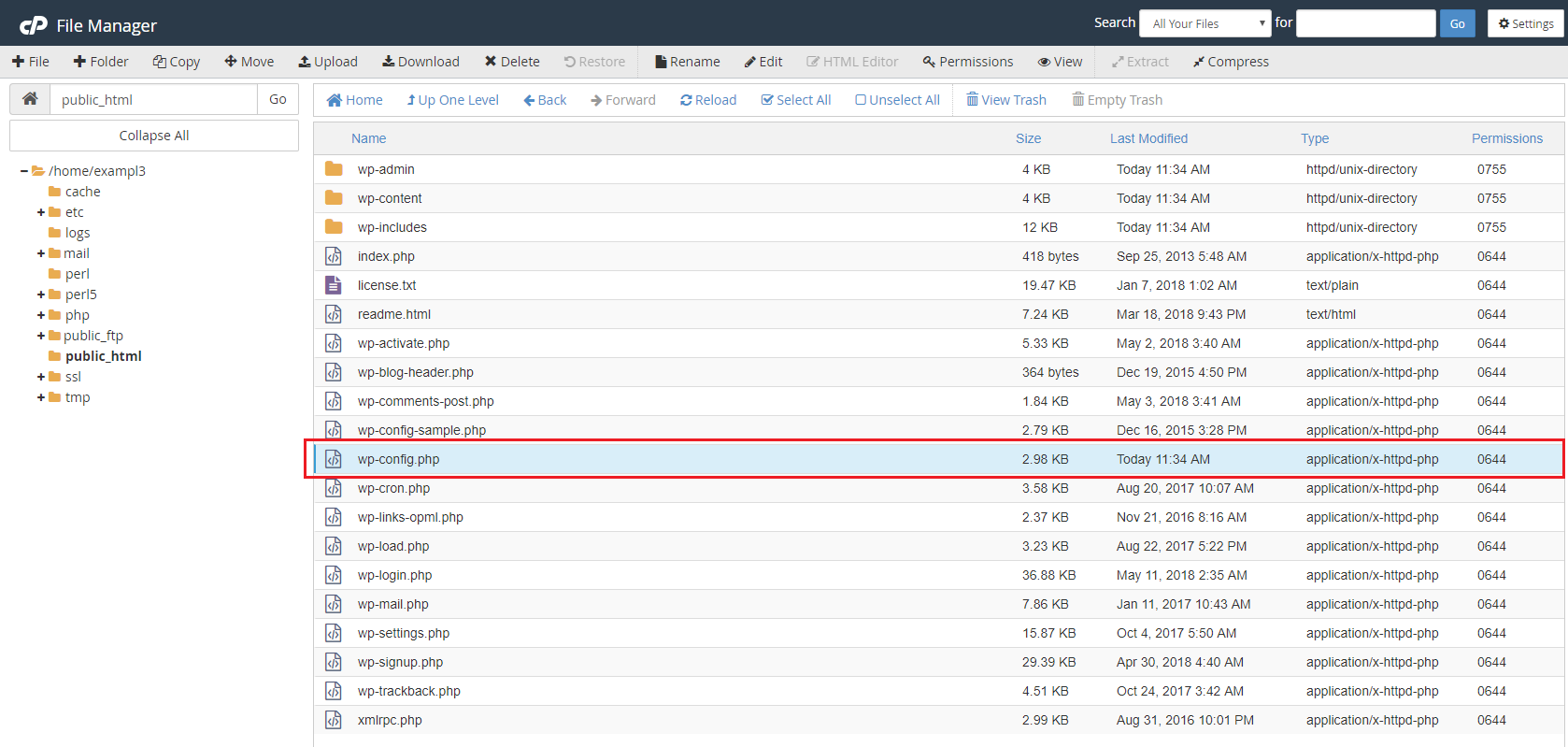Delete the selected file
The width and height of the screenshot is (1568, 747).
512,62
